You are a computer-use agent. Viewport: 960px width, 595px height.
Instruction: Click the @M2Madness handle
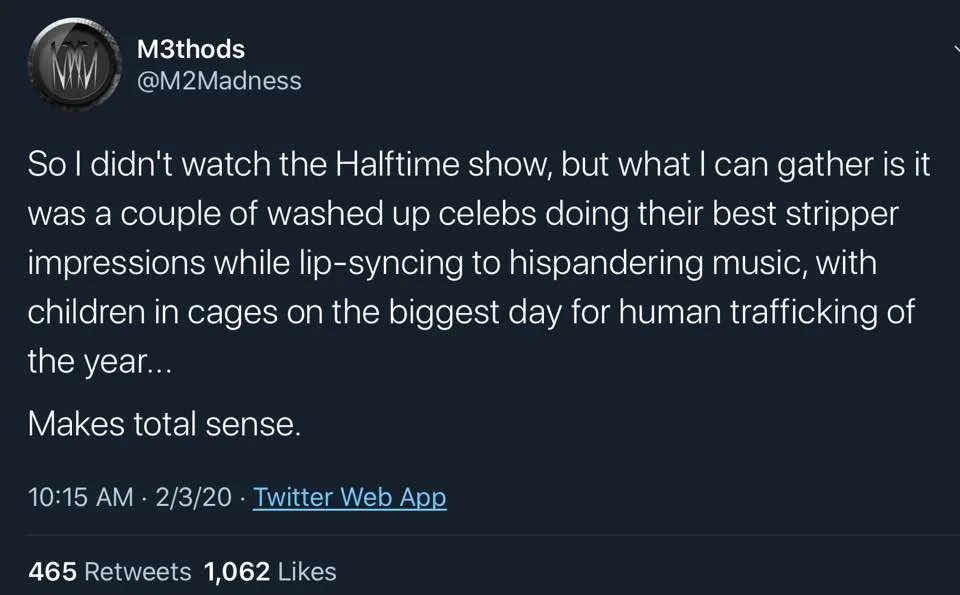point(219,81)
